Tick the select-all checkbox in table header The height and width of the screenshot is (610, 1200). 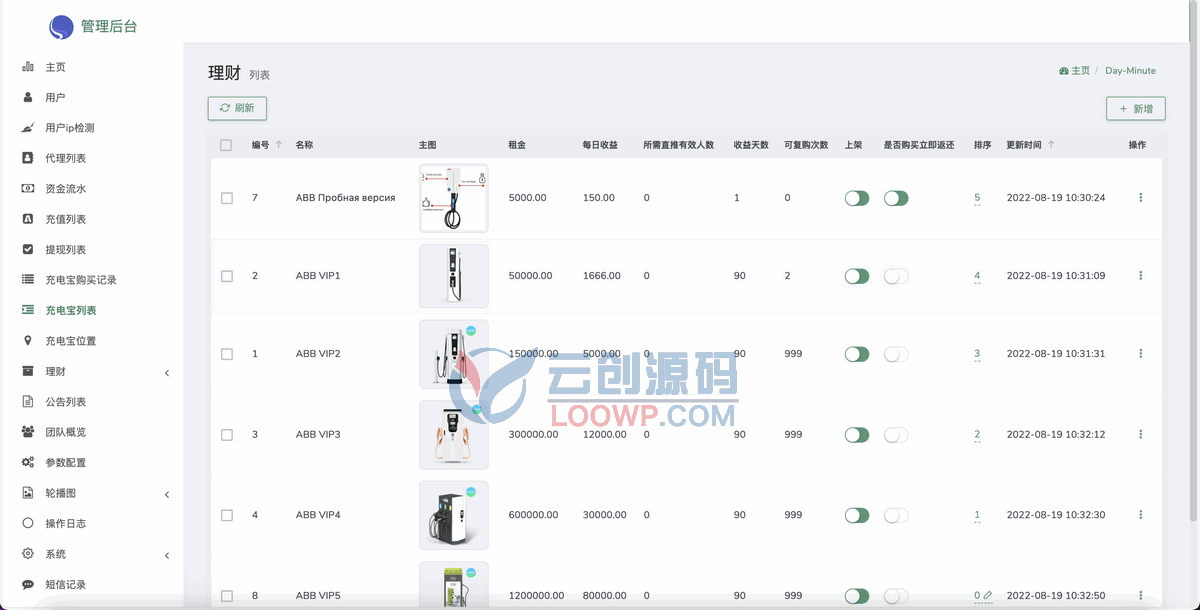pos(226,145)
